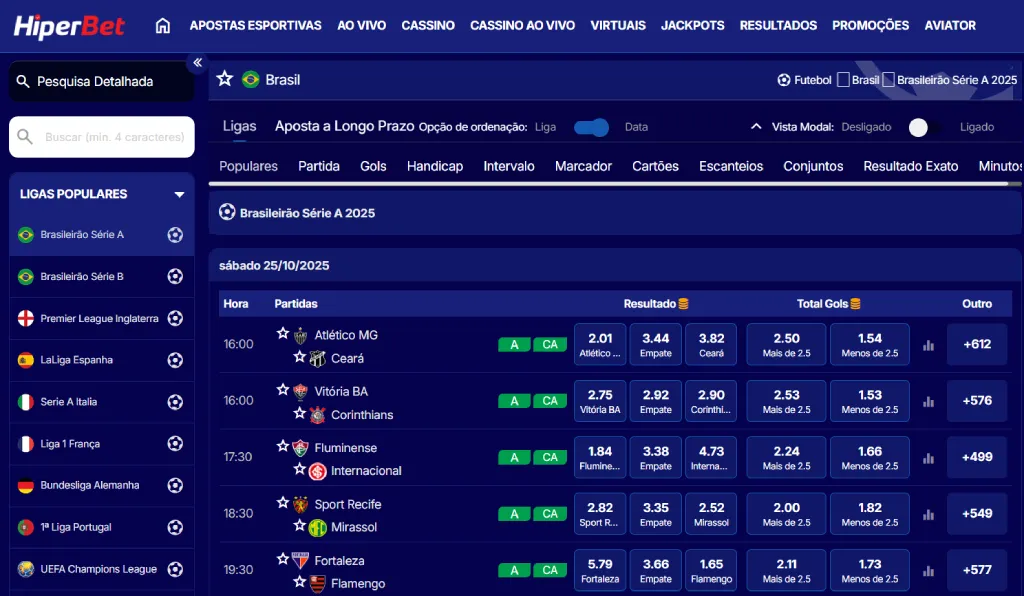Viewport: 1024px width, 596px height.
Task: Click the A badge for Vitória BA match
Action: (514, 401)
